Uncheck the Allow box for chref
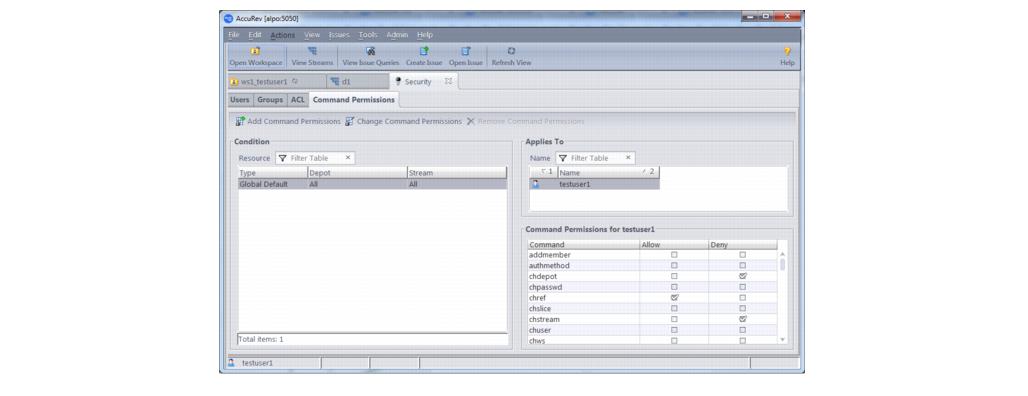Screen dimensions: 1028x396 click(674, 298)
